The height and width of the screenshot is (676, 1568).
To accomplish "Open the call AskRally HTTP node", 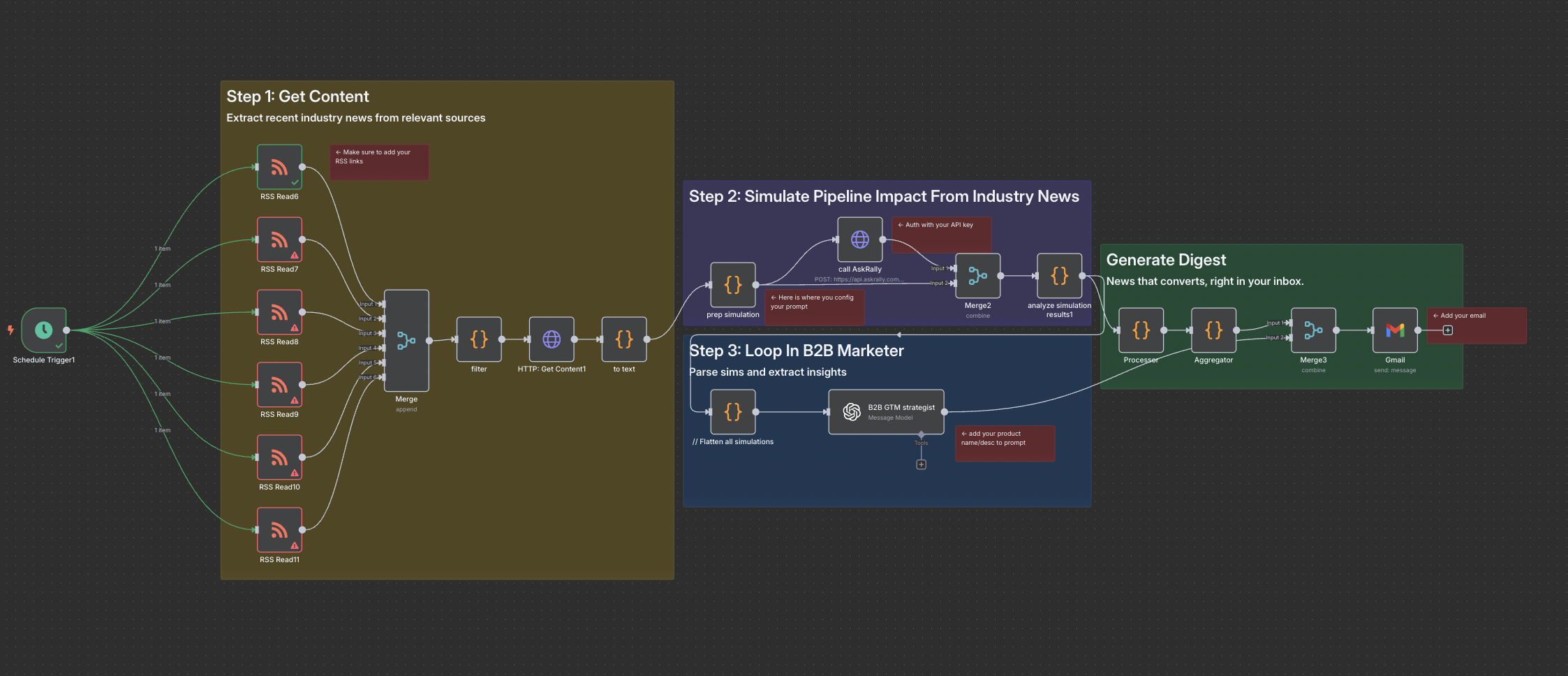I will click(x=860, y=240).
